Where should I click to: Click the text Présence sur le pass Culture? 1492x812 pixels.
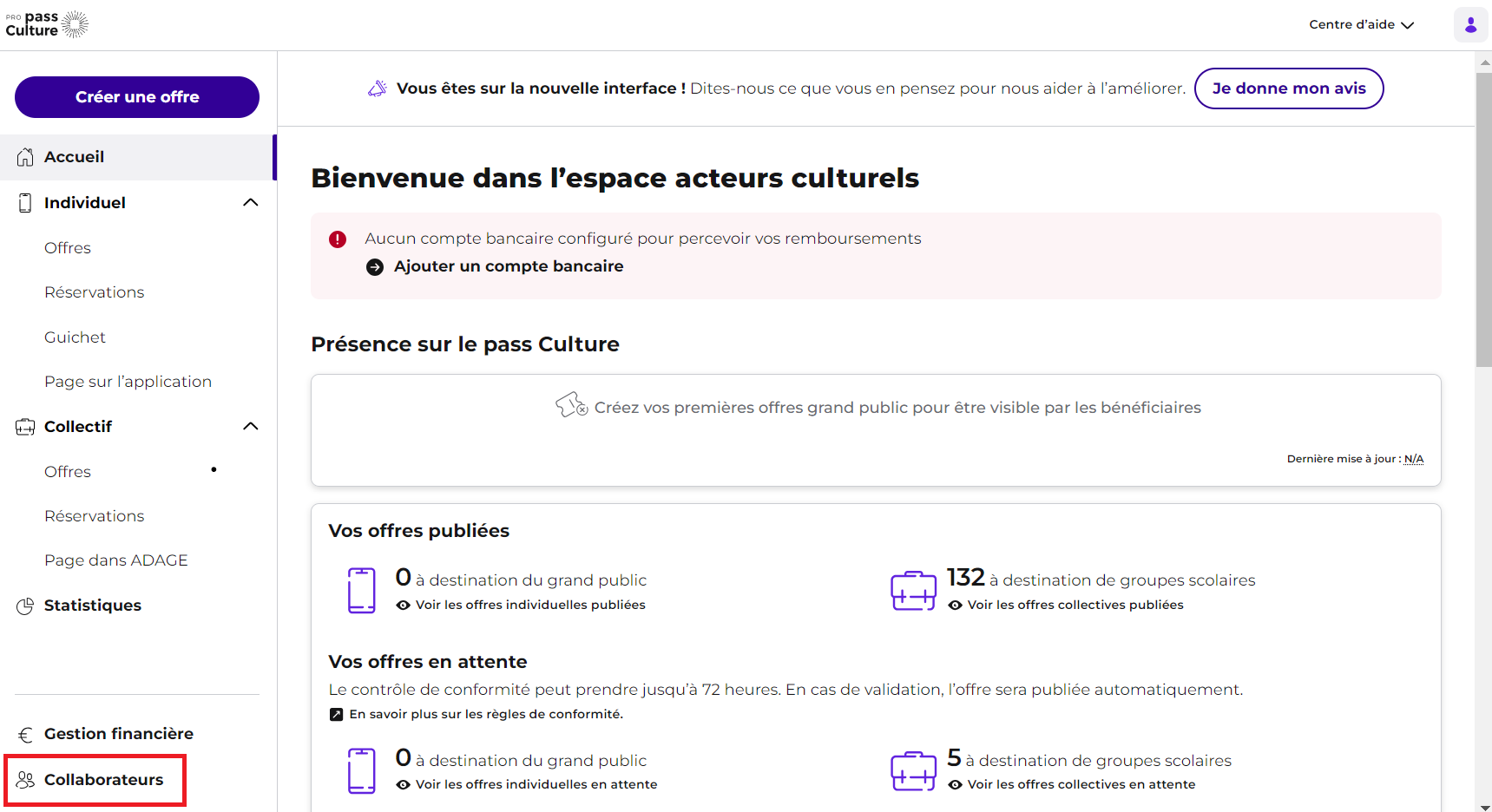pyautogui.click(x=465, y=345)
